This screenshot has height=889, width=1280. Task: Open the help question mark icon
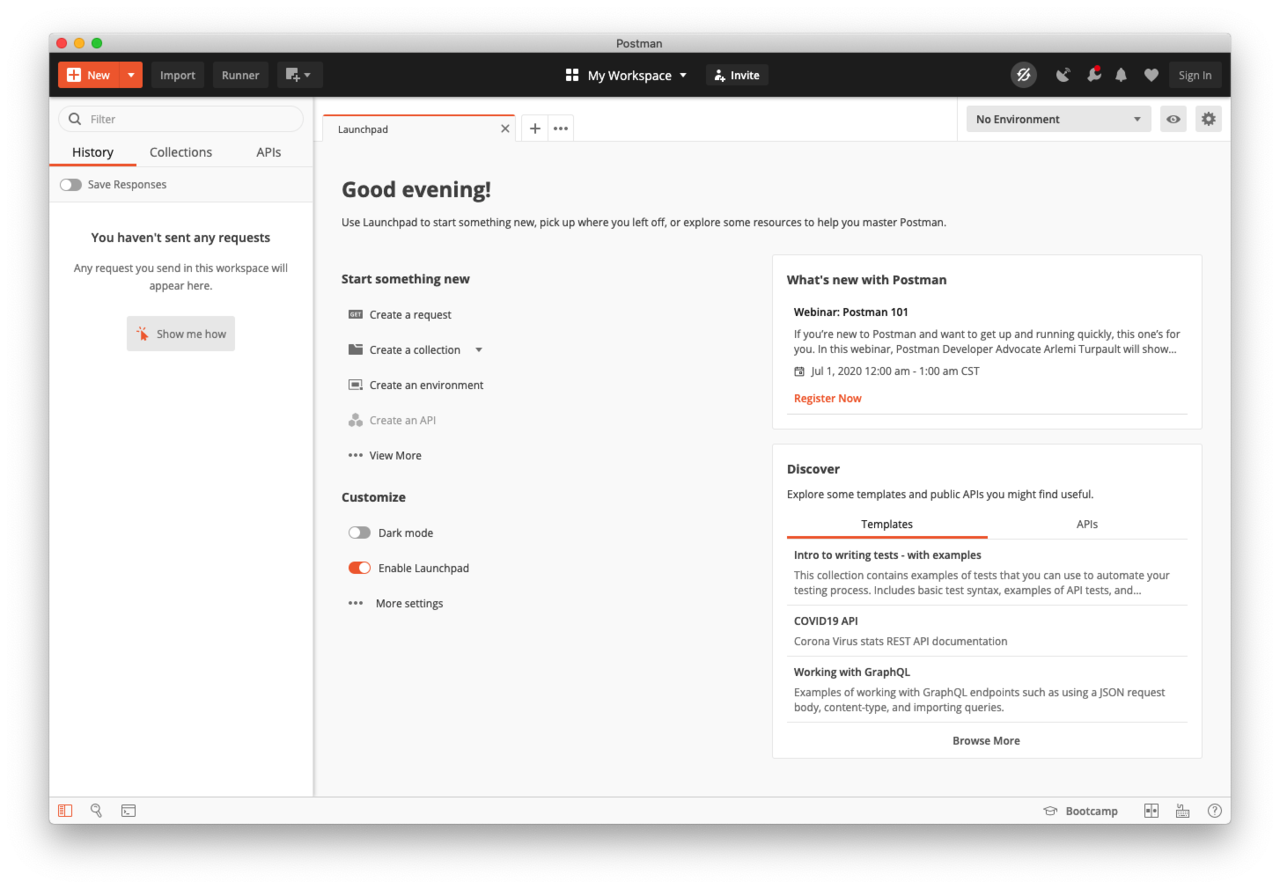pyautogui.click(x=1214, y=811)
